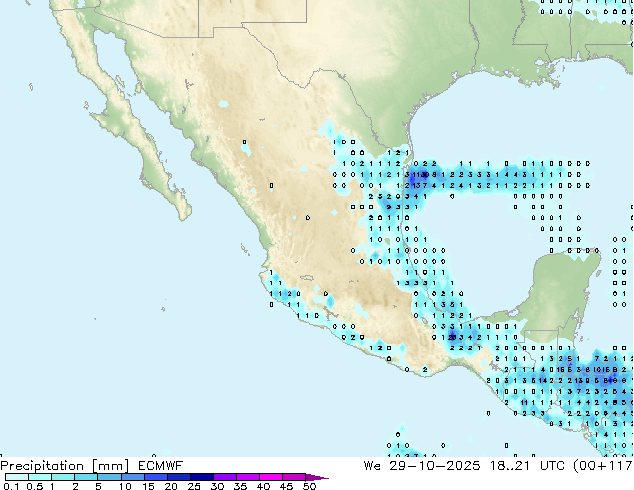Click the 20–25 mm legend color swatch
Screen dimensions: 634x490
pyautogui.click(x=179, y=477)
